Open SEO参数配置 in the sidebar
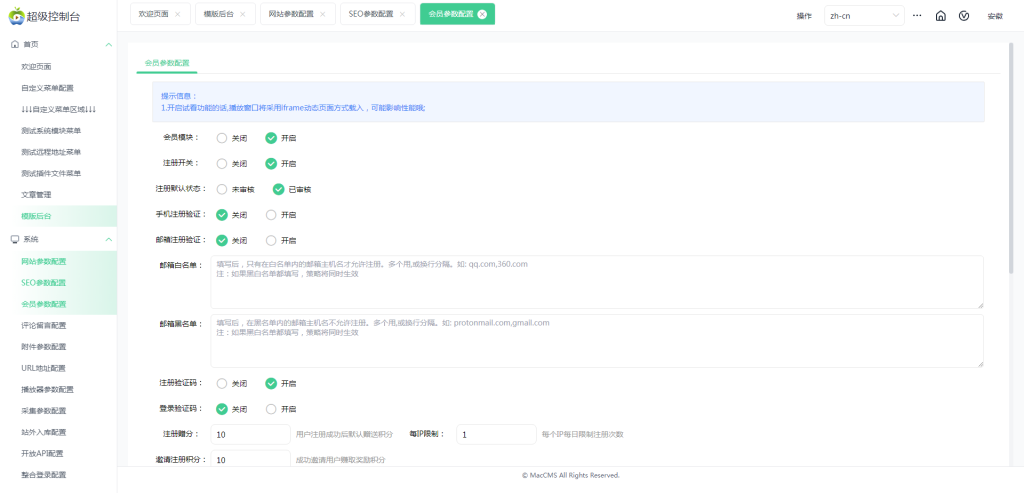The width and height of the screenshot is (1024, 493). (59, 283)
